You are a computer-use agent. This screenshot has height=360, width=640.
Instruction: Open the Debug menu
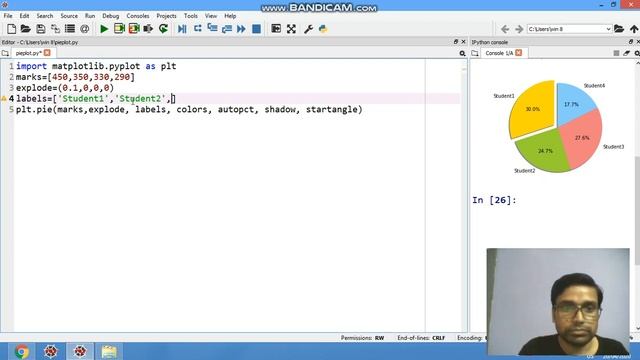tap(111, 16)
